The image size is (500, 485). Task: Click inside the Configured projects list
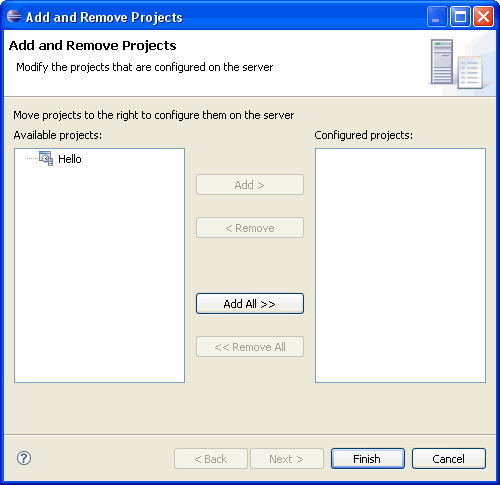400,265
